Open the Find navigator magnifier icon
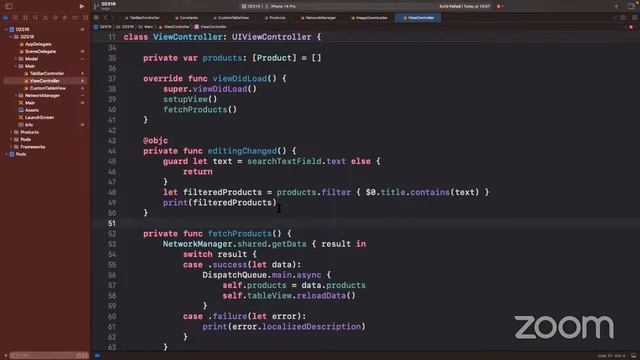 click(x=36, y=18)
